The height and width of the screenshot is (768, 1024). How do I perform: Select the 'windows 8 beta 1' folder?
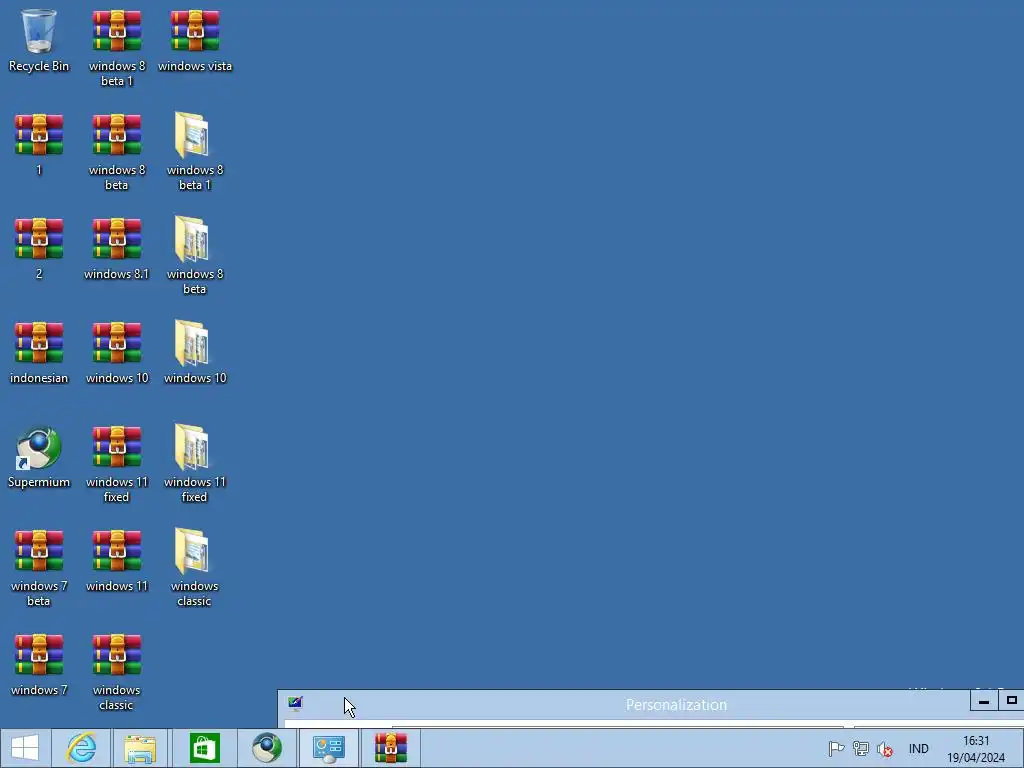[x=195, y=152]
